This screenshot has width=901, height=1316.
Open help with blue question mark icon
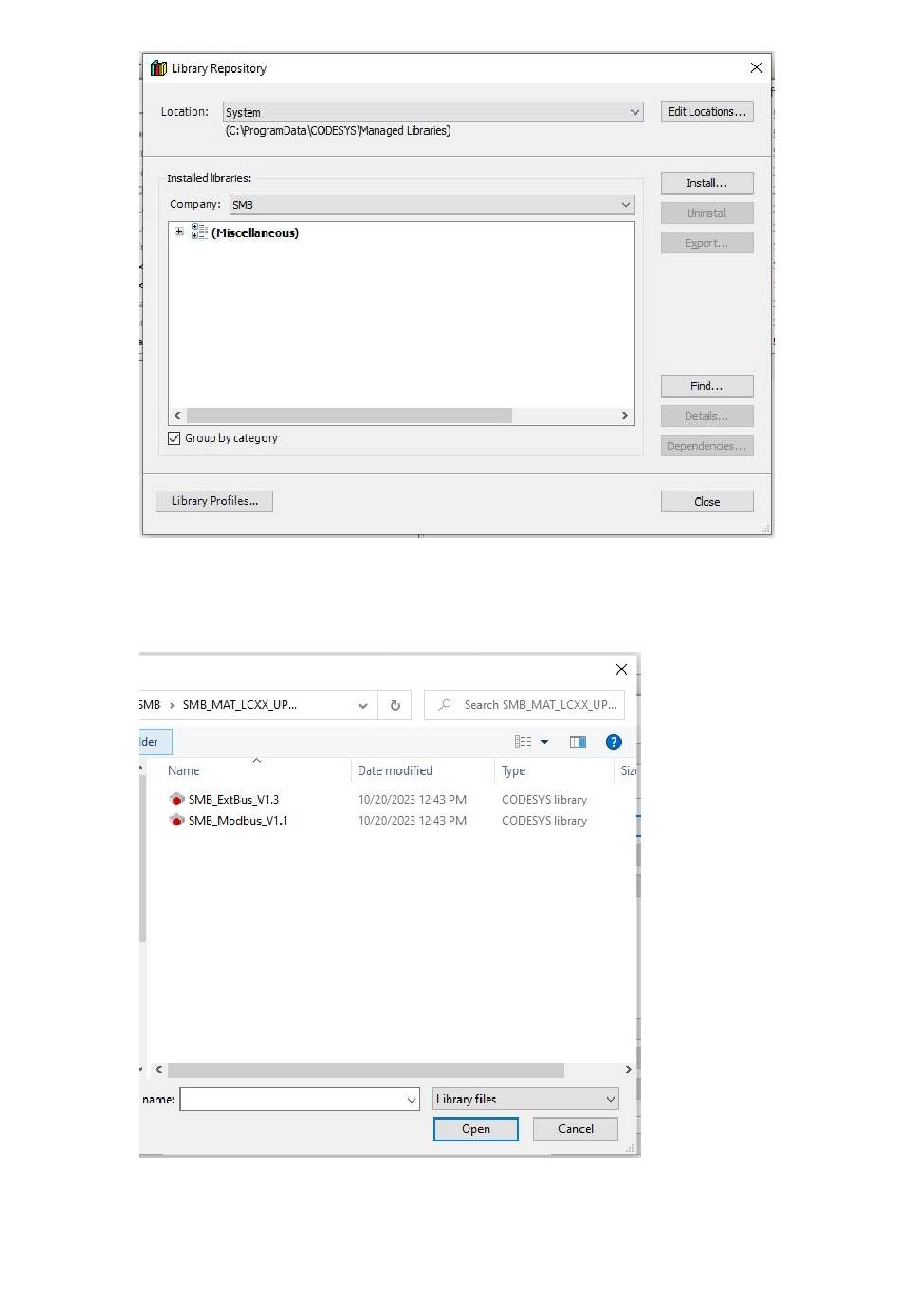point(614,742)
